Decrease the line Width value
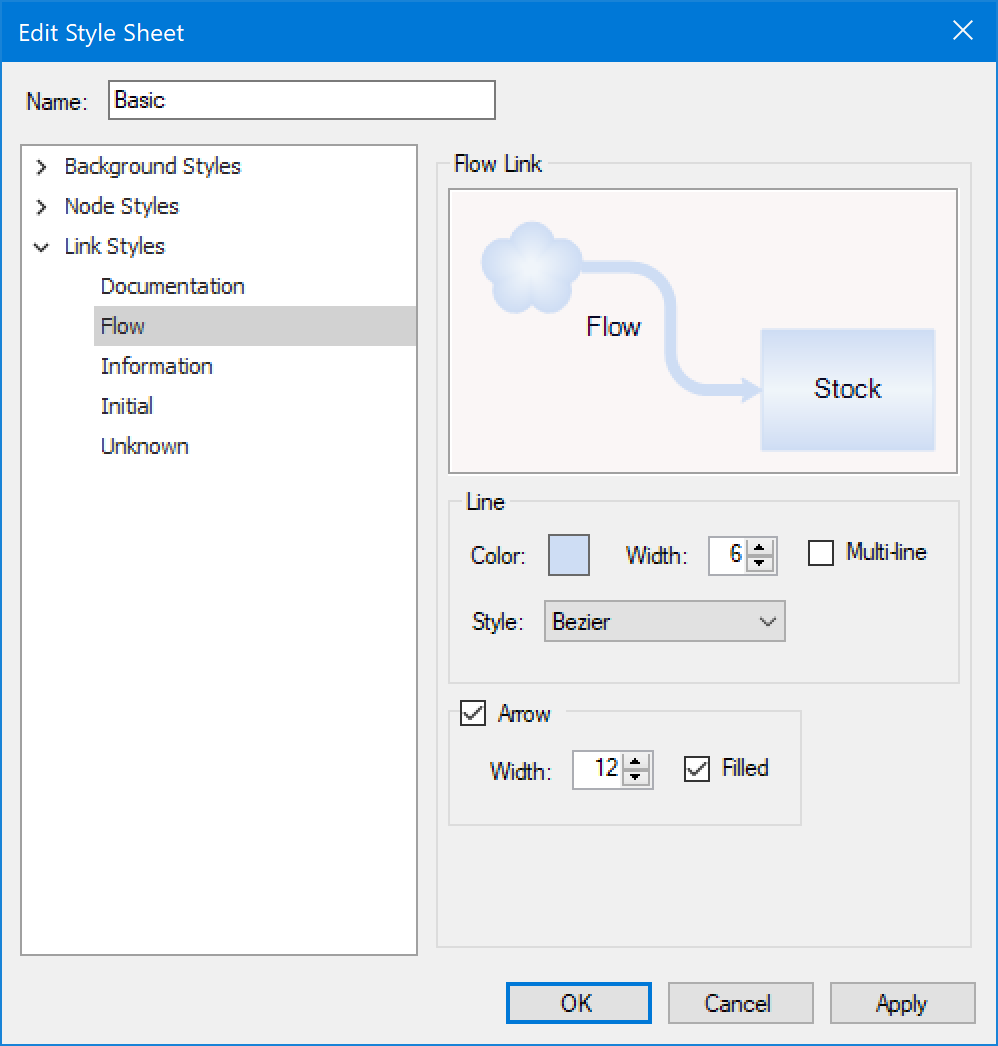The image size is (998, 1046). pyautogui.click(x=759, y=563)
